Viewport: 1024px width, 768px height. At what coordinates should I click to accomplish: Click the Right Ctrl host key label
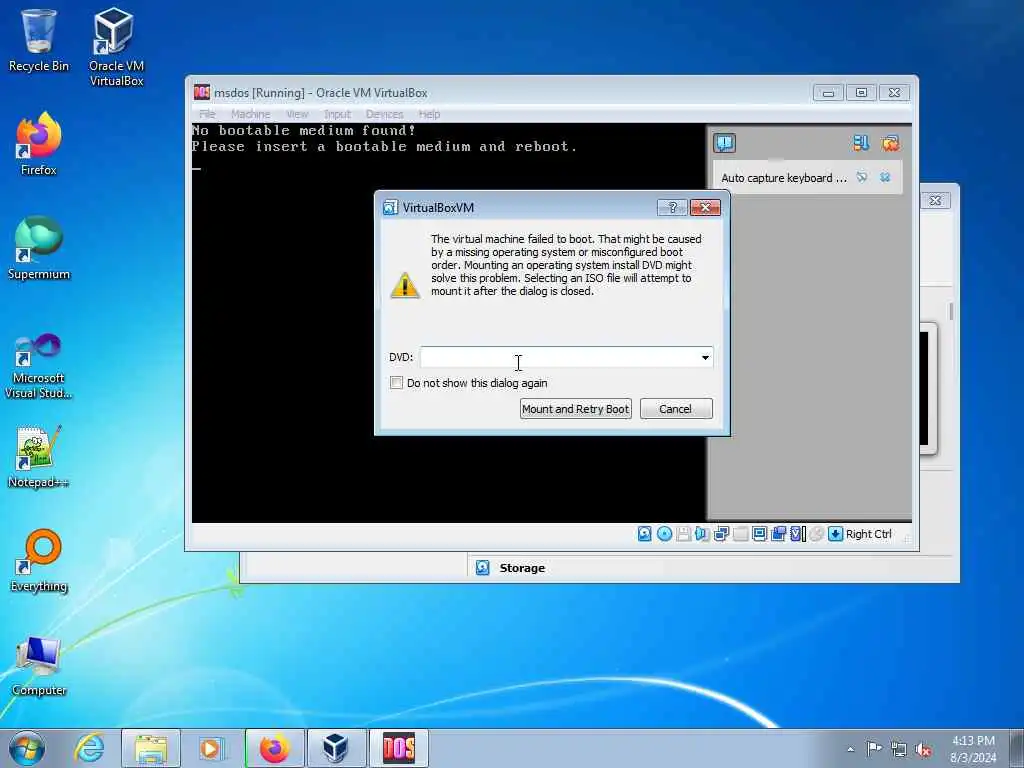[x=869, y=534]
